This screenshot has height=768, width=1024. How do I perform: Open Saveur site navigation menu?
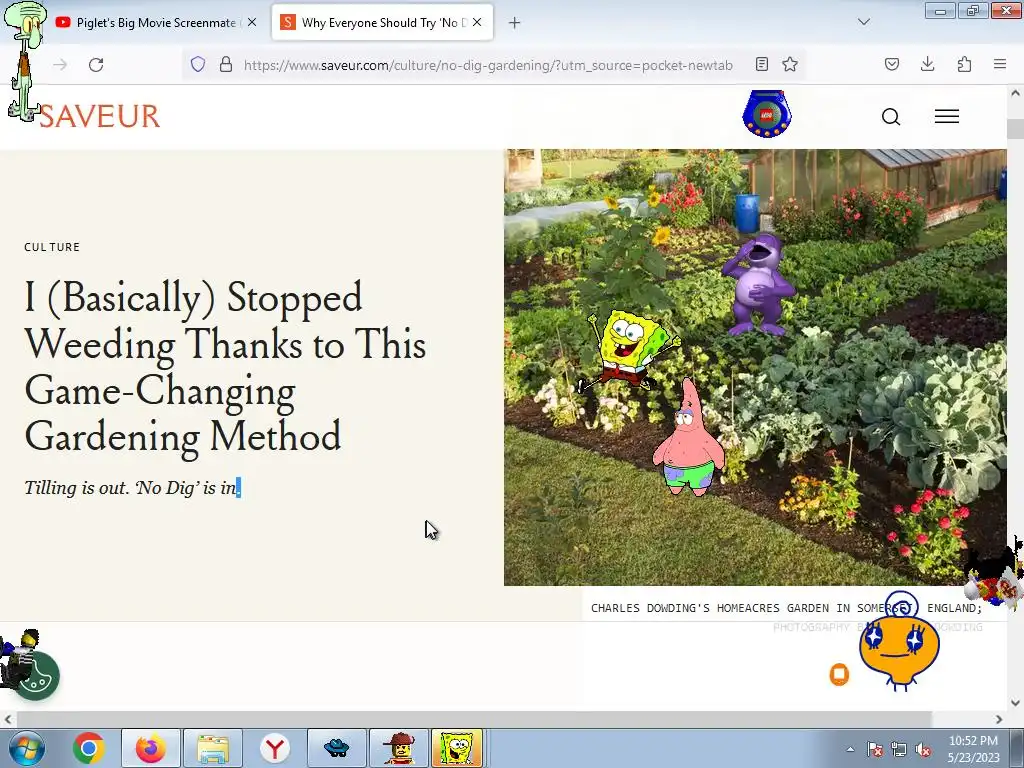coord(946,116)
